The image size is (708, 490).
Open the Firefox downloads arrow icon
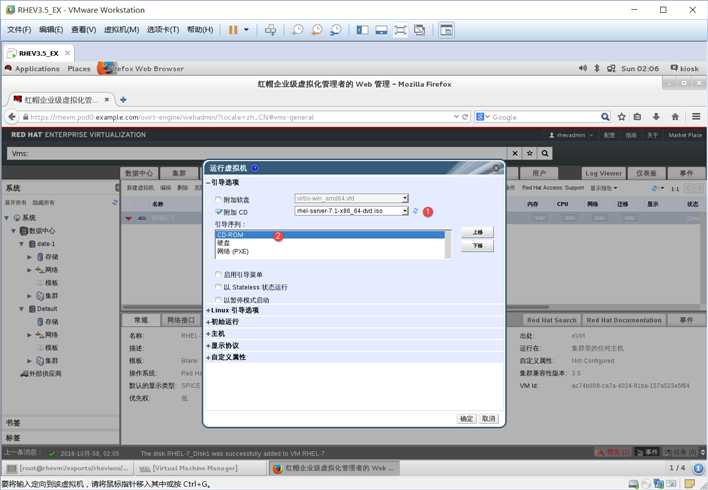coord(656,117)
